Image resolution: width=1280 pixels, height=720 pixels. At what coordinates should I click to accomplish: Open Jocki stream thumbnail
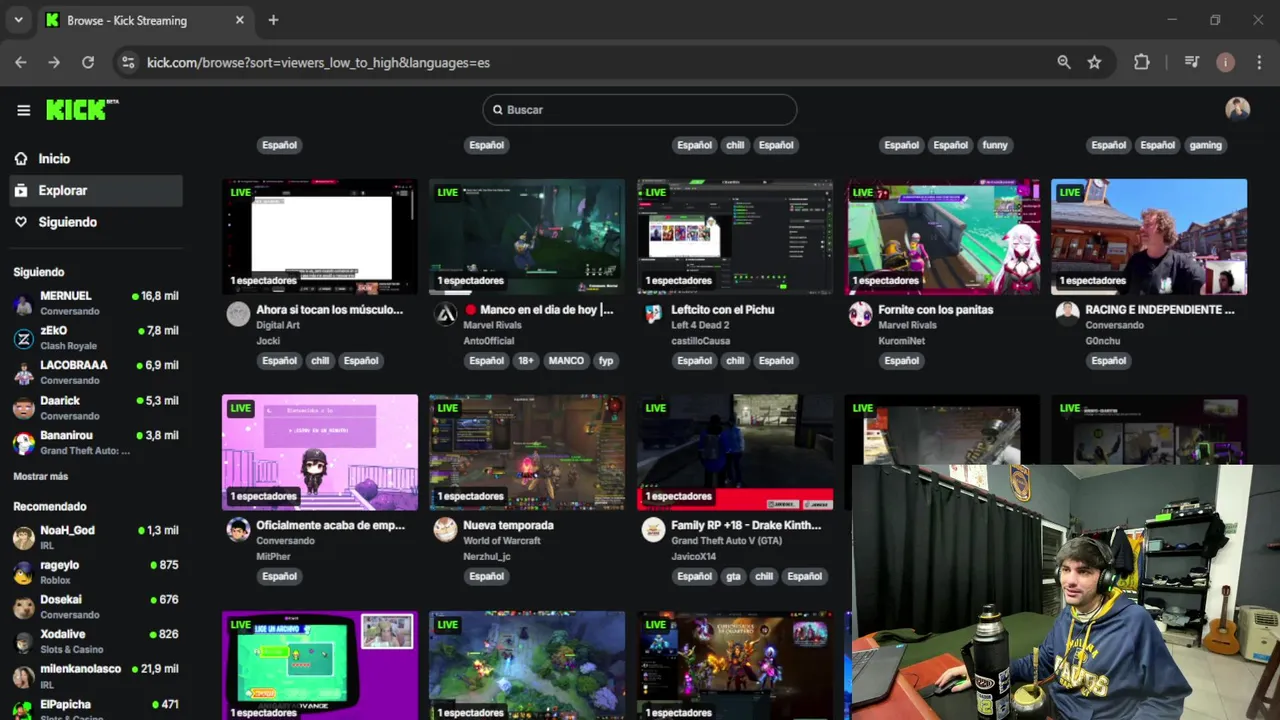(x=320, y=237)
